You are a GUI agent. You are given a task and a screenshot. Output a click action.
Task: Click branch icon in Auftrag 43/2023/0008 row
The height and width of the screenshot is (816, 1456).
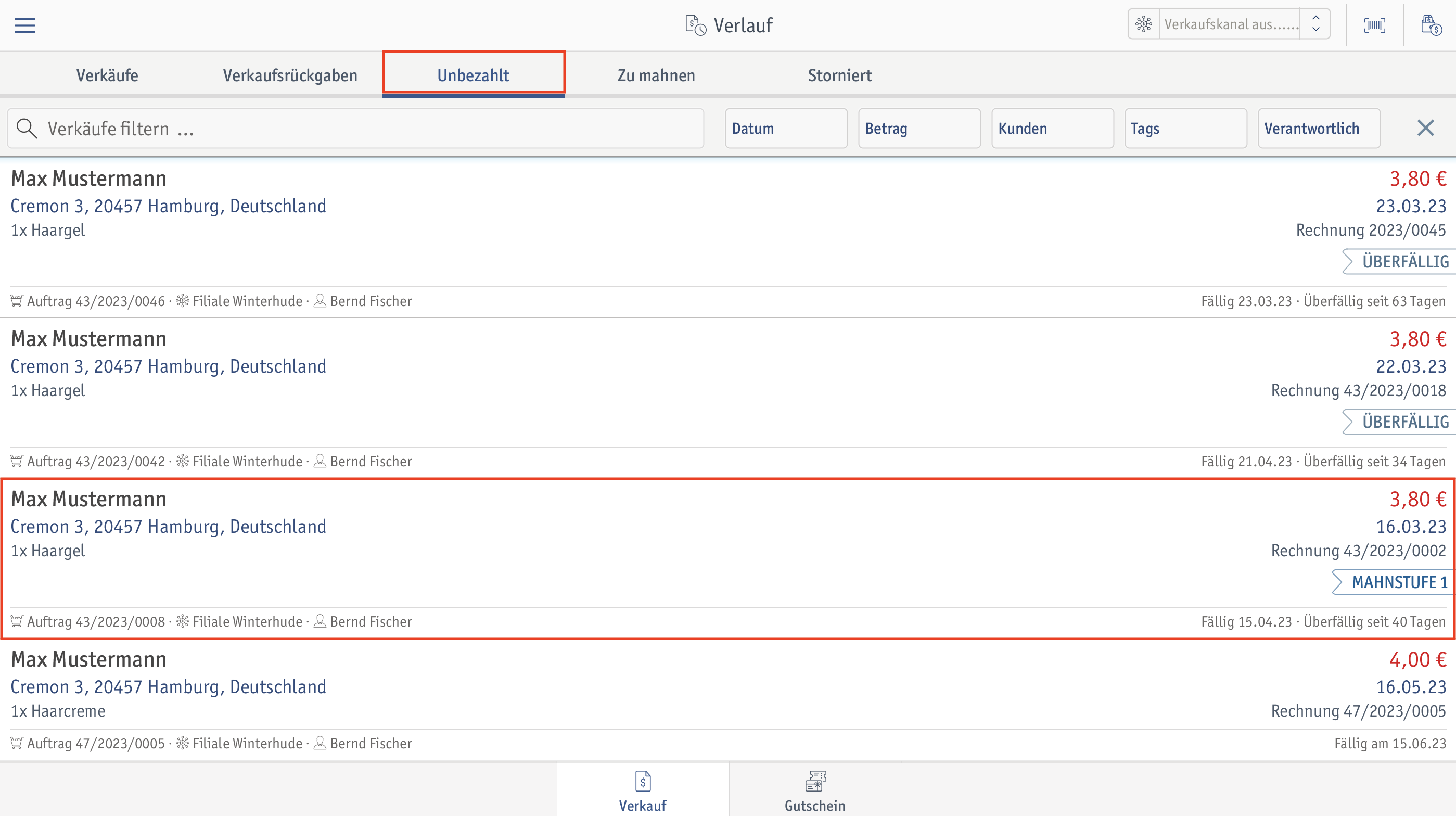click(x=183, y=621)
